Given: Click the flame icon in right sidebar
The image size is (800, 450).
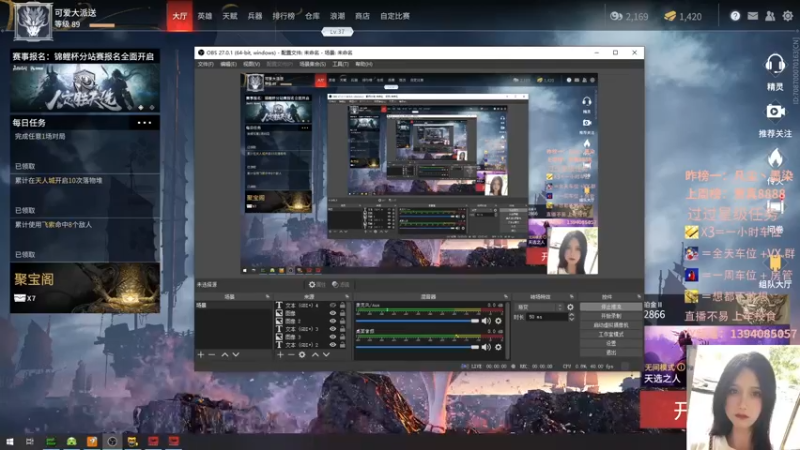Looking at the screenshot, I should (x=775, y=159).
